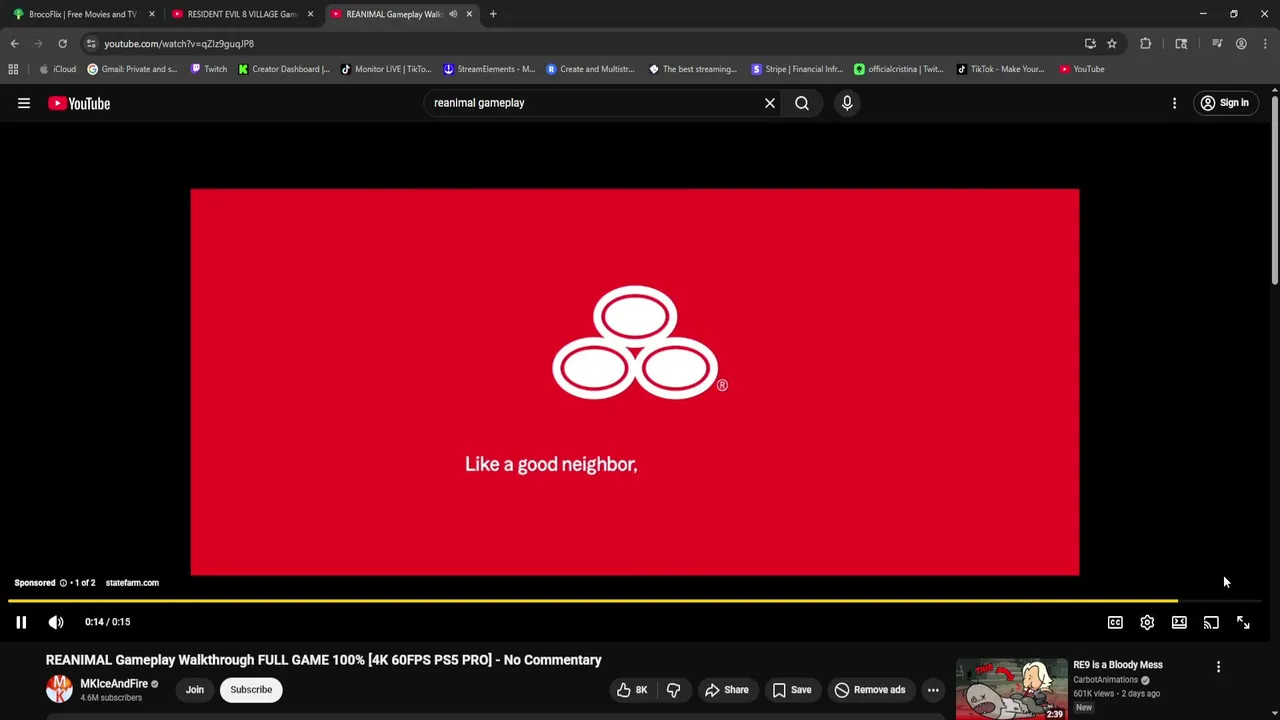The width and height of the screenshot is (1280, 720).
Task: Switch to theater mode
Action: [x=1179, y=622]
